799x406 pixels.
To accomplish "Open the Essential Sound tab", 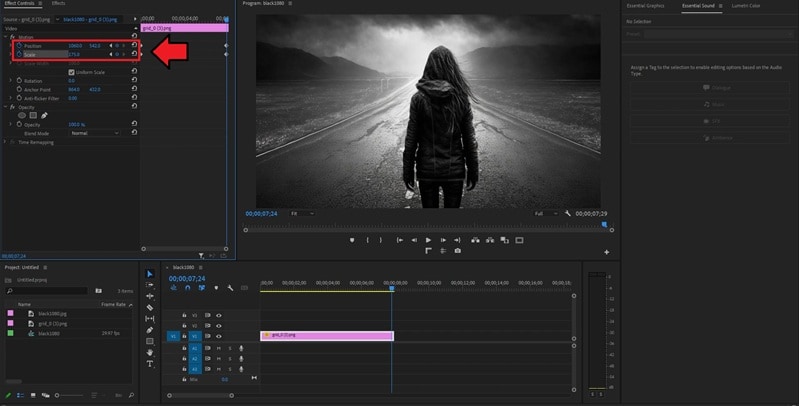I will (x=698, y=6).
